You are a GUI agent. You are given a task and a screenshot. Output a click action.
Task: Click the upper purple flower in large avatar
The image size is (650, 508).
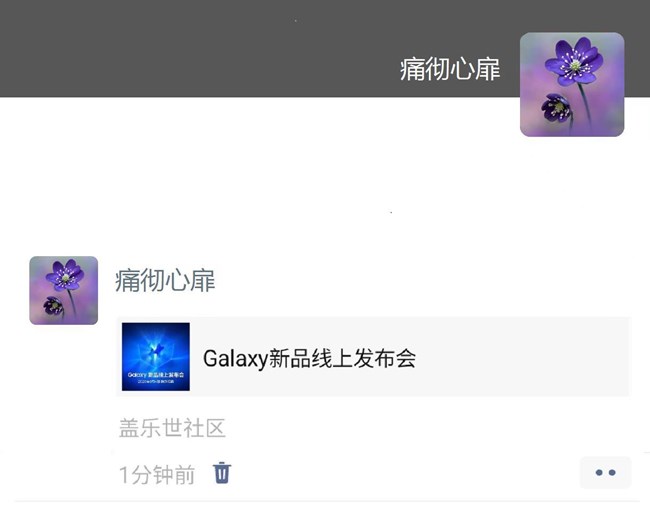575,61
